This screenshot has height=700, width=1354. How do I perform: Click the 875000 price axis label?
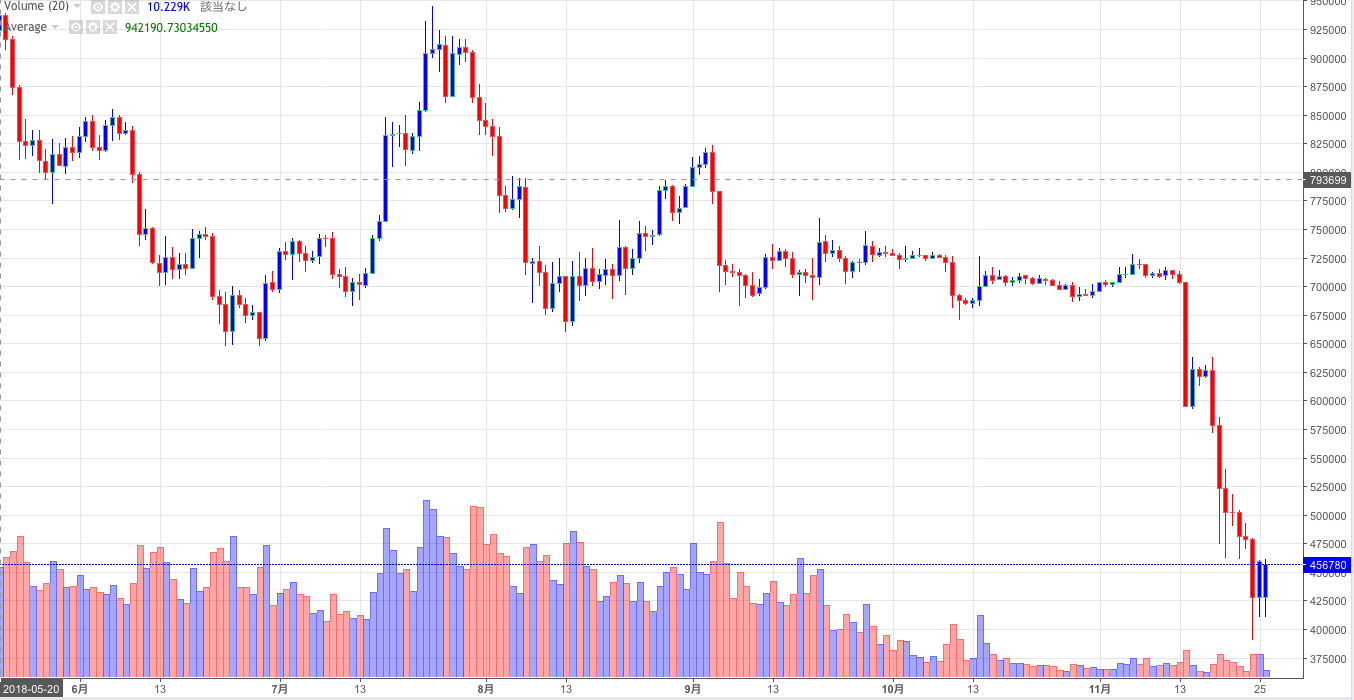pyautogui.click(x=1329, y=87)
